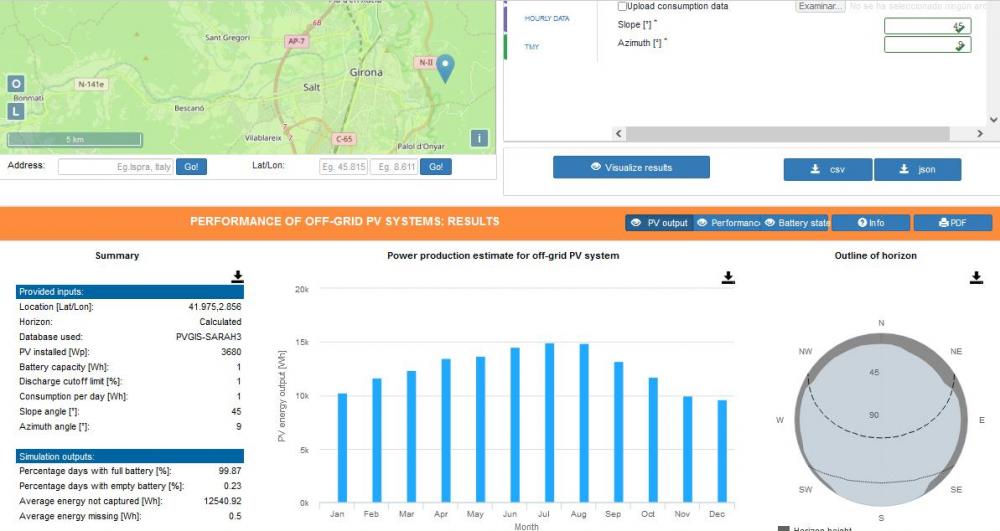The height and width of the screenshot is (531, 1000).
Task: Click the Salt label on the map
Action: (311, 87)
